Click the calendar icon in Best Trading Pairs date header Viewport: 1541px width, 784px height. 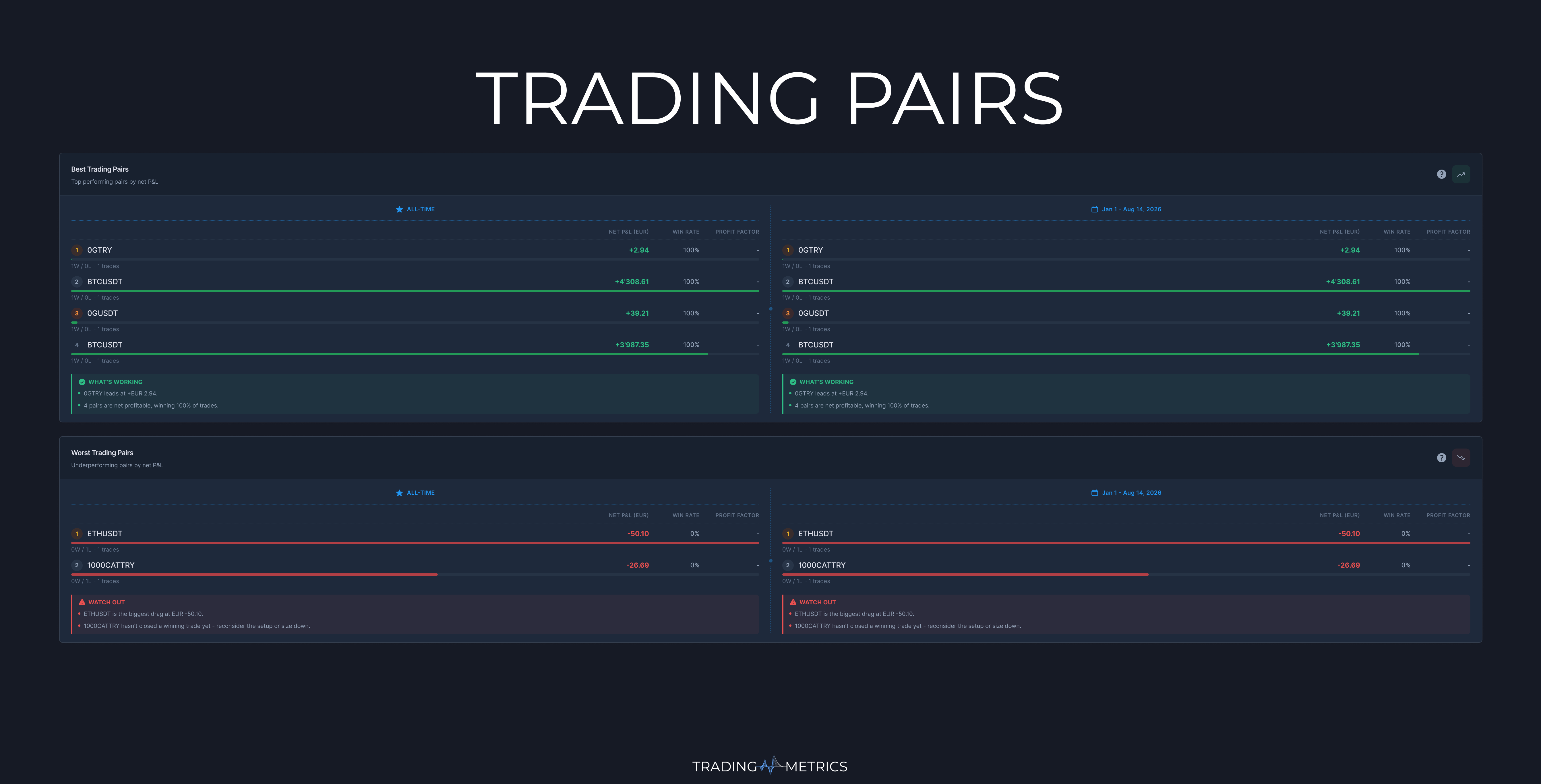coord(1094,209)
